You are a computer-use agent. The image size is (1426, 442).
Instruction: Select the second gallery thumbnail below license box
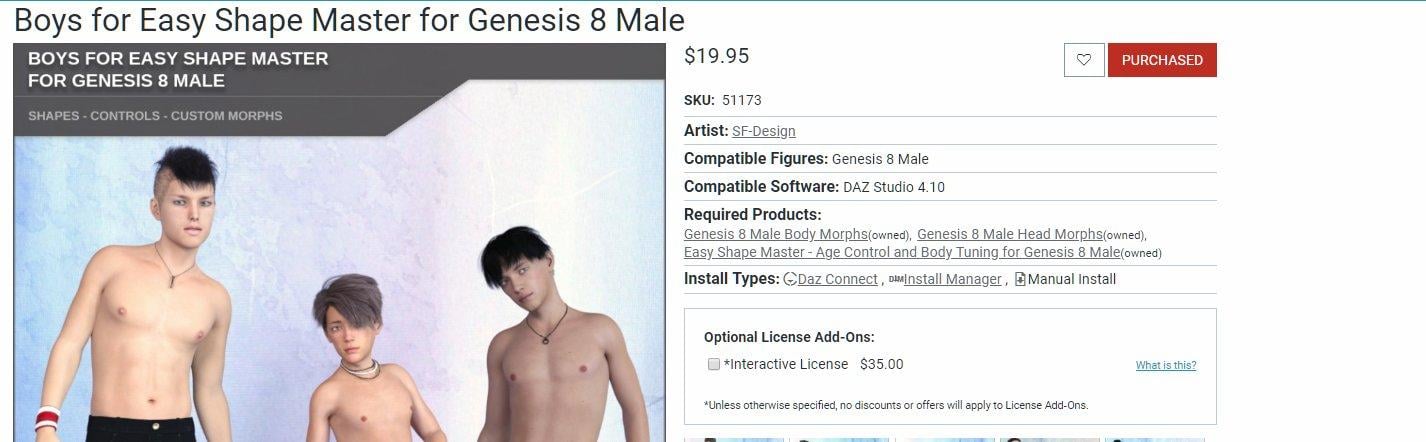point(840,440)
